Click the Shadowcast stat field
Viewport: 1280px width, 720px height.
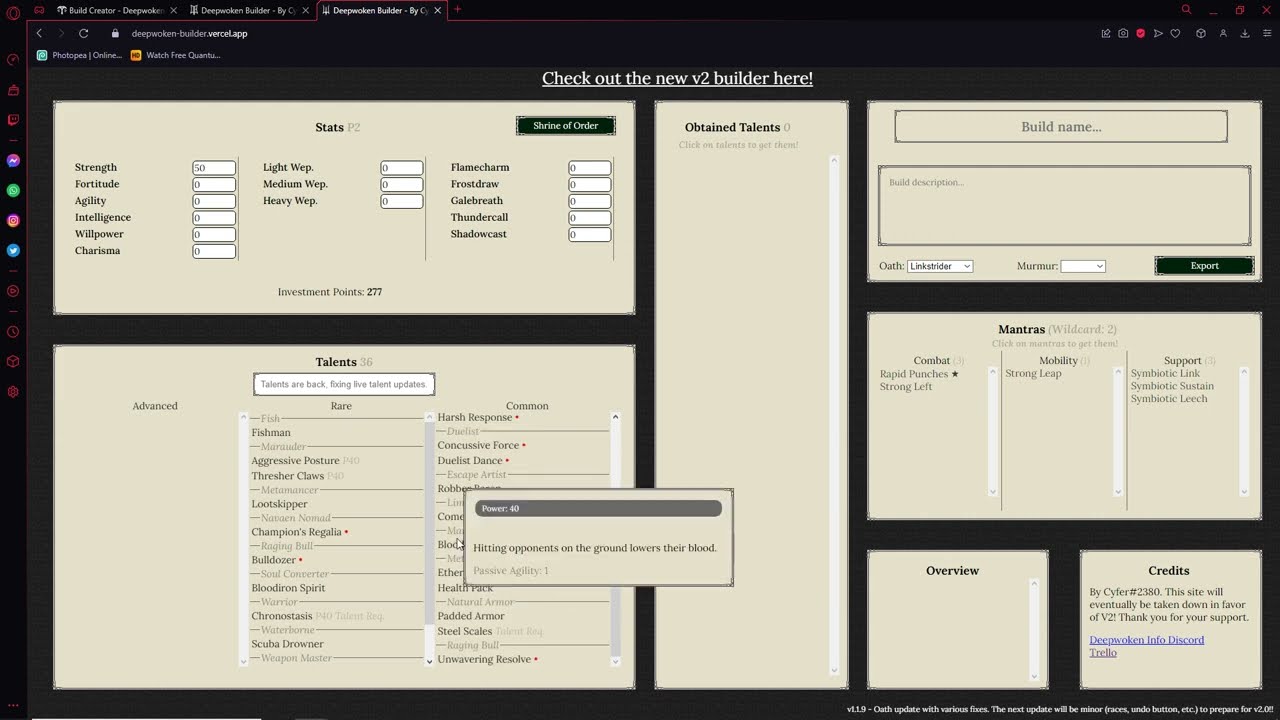click(x=590, y=234)
